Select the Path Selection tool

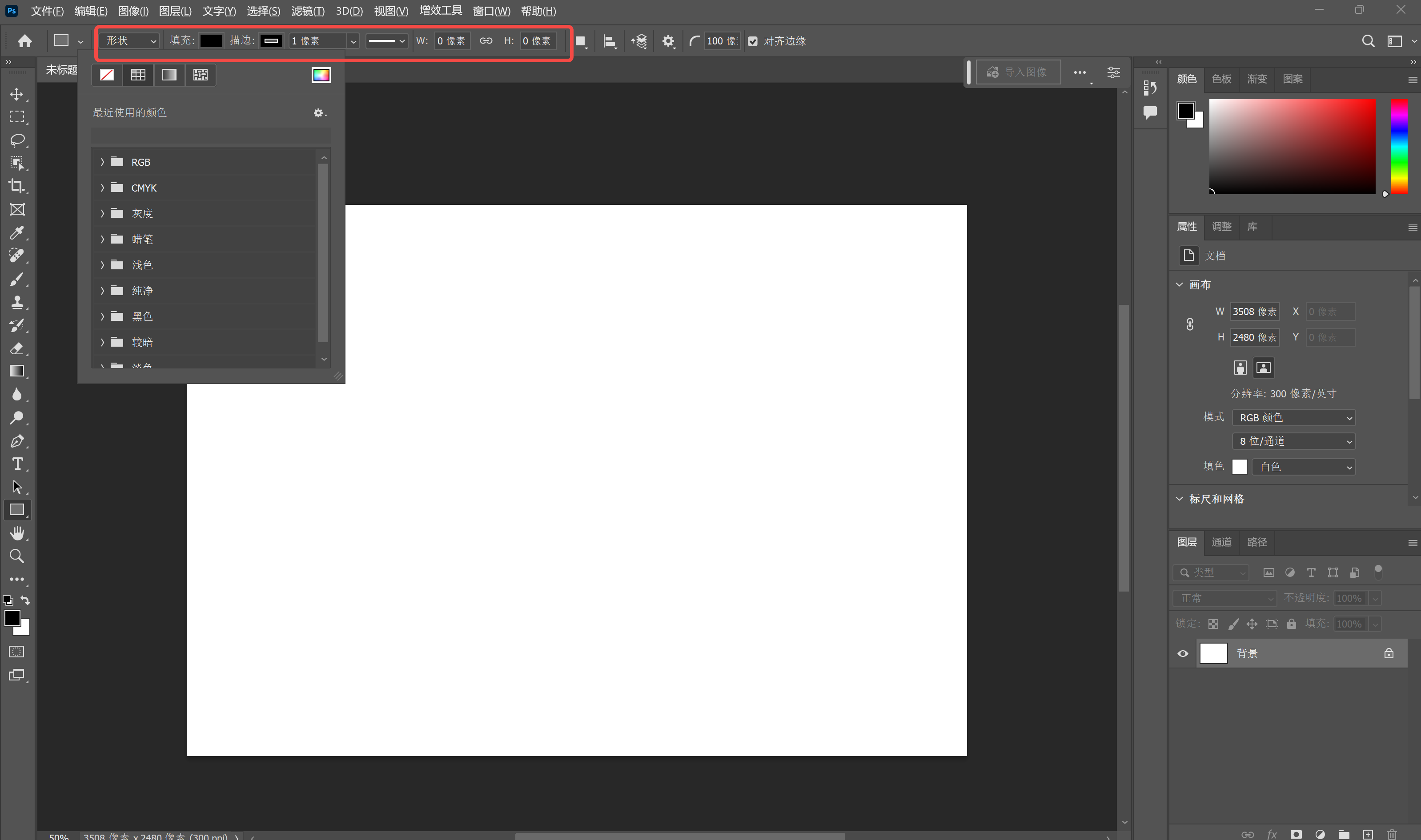17,487
